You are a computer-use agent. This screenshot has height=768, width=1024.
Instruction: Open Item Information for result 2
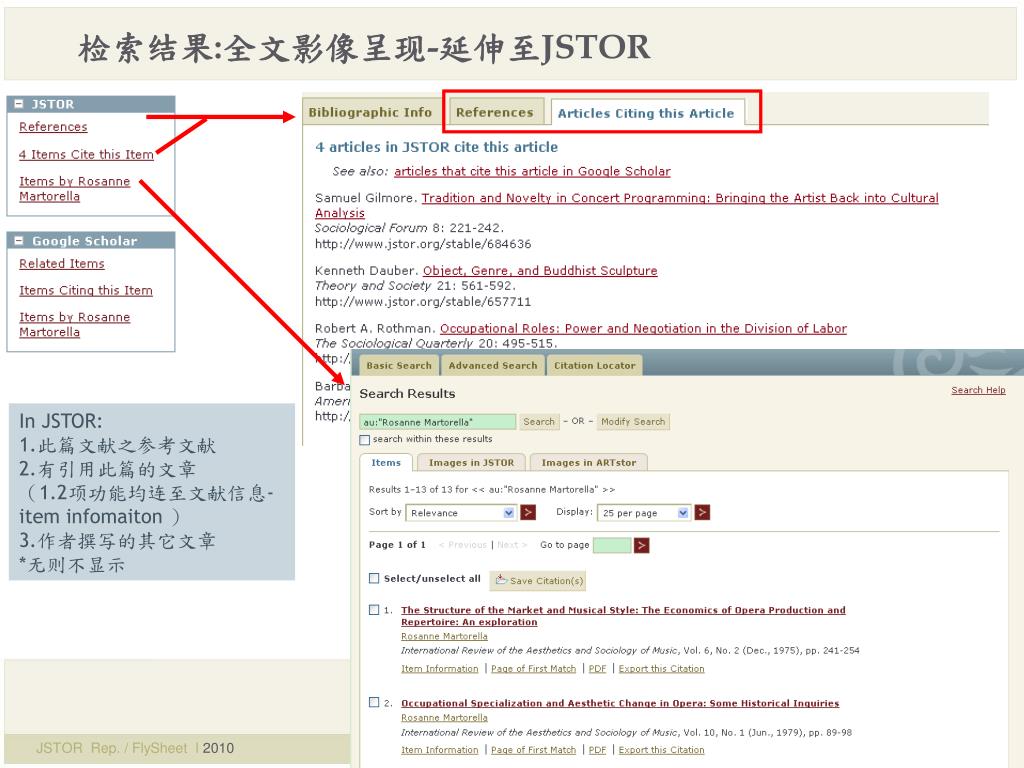tap(440, 750)
